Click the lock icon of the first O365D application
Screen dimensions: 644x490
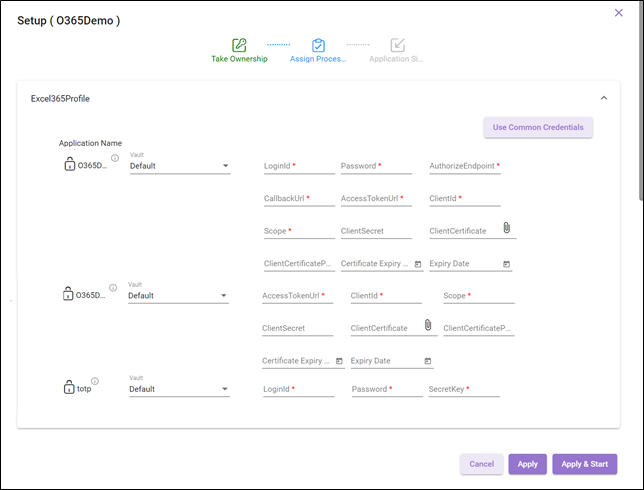(x=68, y=164)
